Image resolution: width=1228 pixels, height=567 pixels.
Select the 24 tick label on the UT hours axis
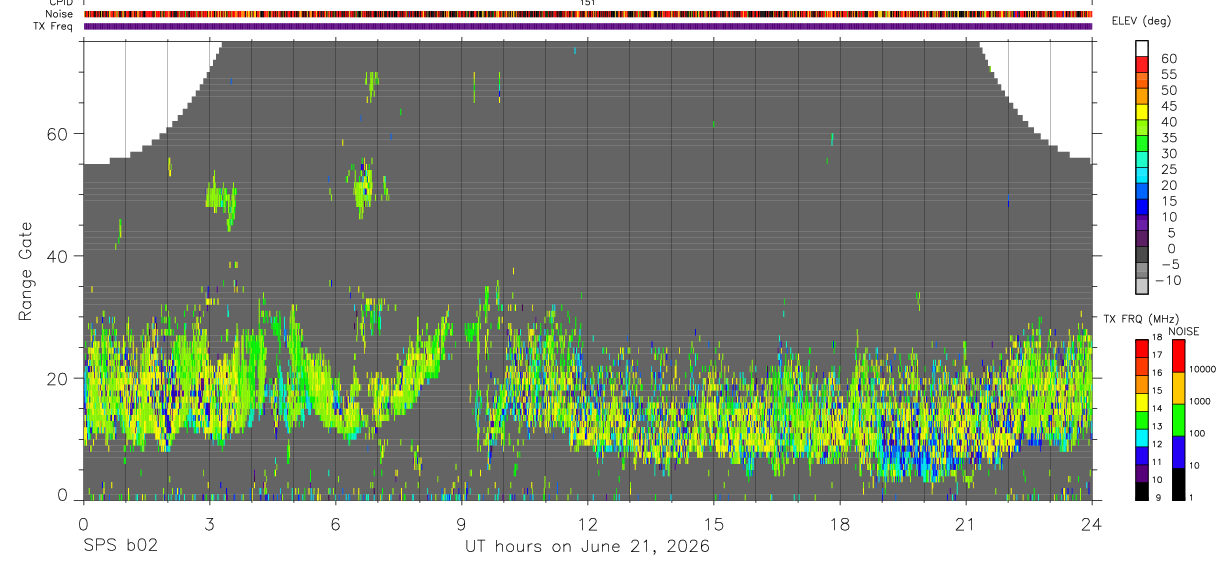[x=1092, y=523]
